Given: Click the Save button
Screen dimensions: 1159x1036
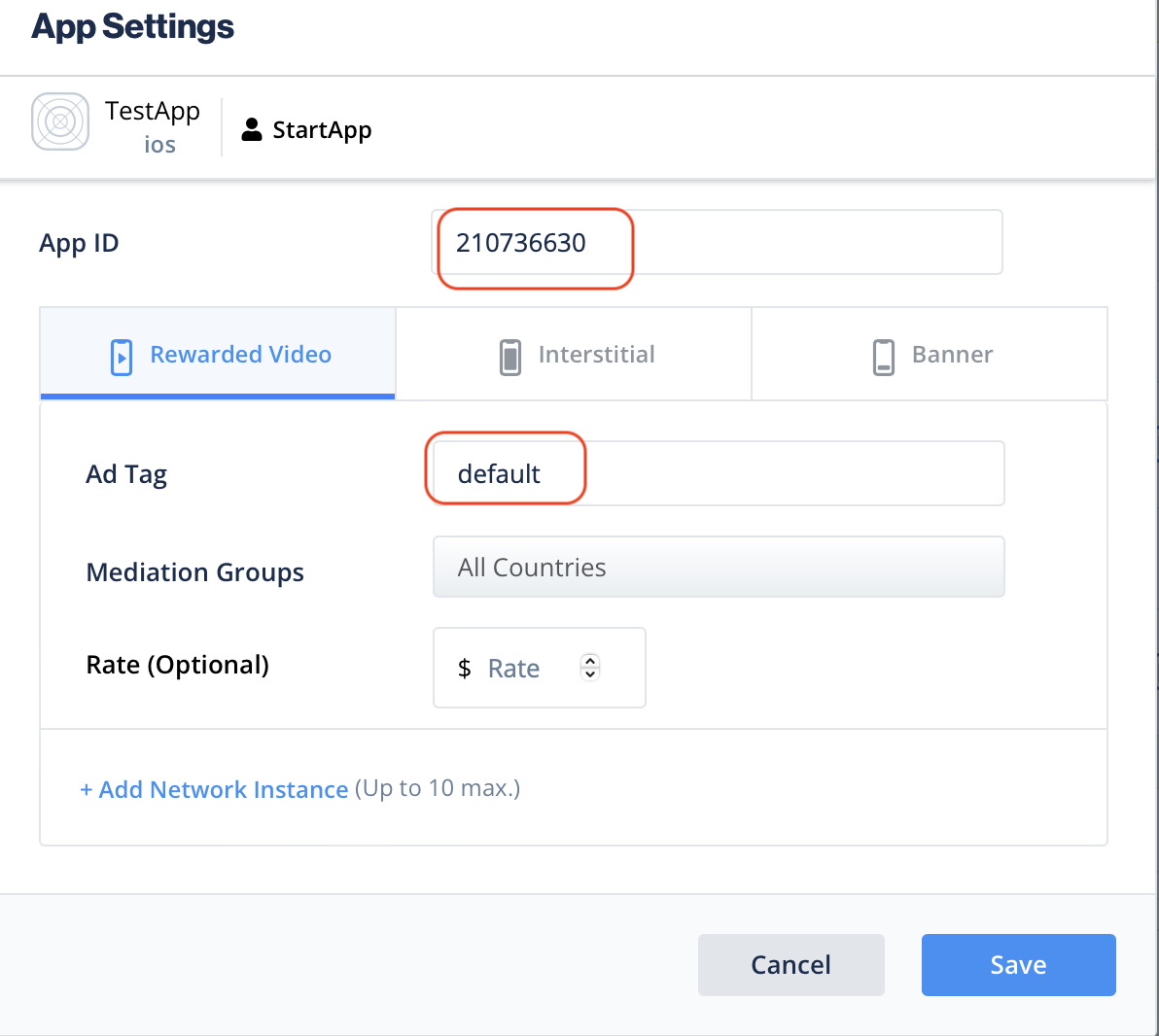Looking at the screenshot, I should click(x=1019, y=965).
